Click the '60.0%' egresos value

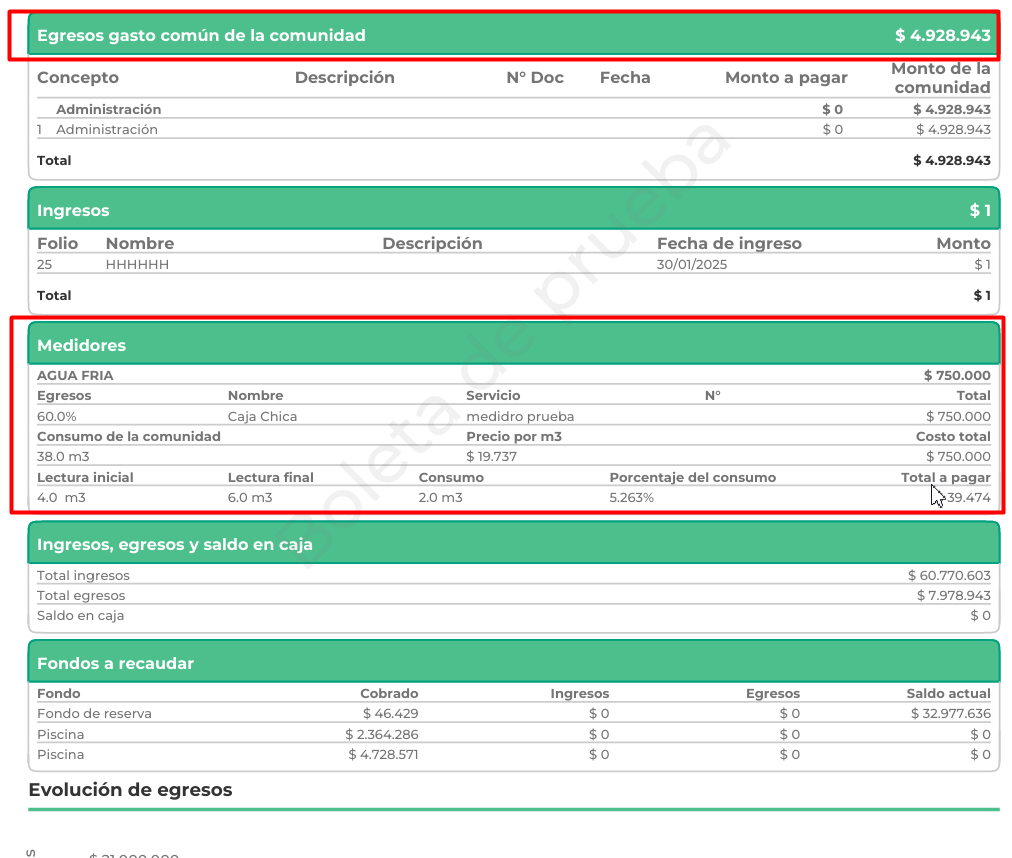click(57, 417)
